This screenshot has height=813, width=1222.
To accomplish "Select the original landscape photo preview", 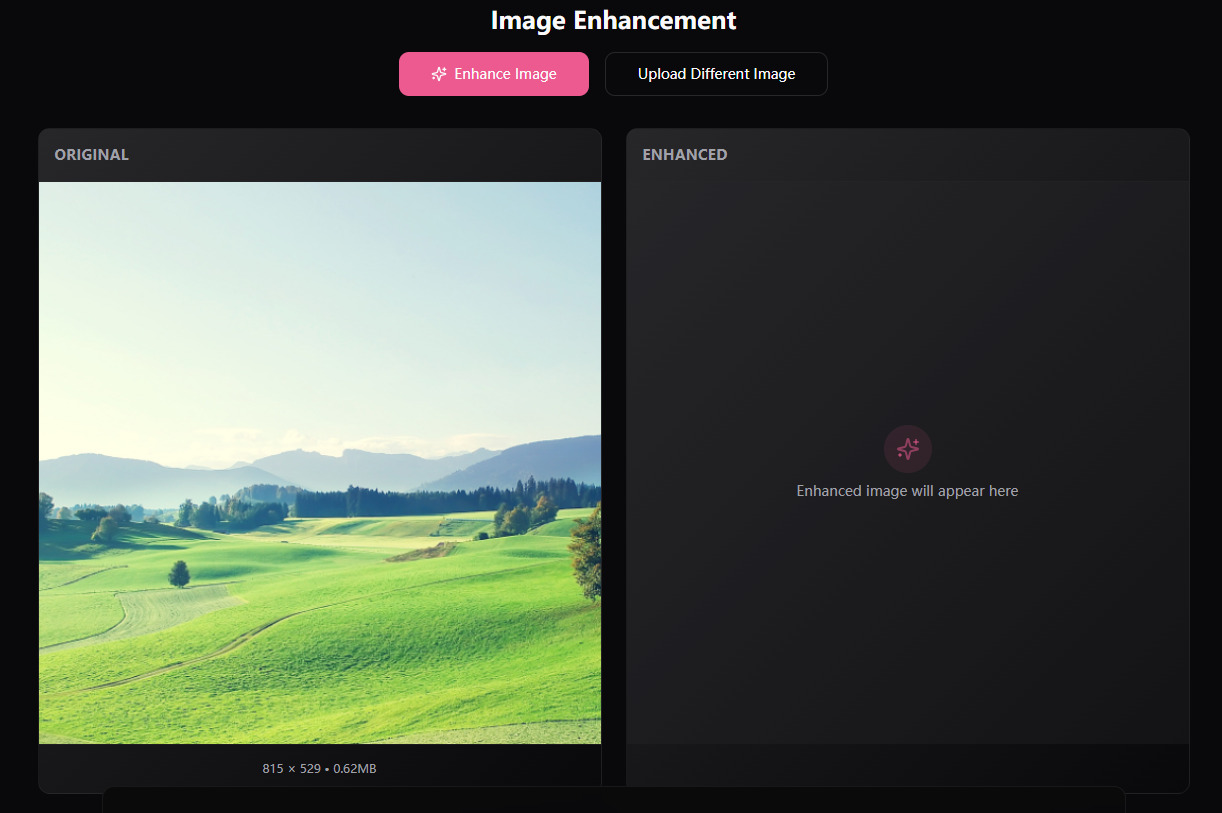I will coord(320,463).
